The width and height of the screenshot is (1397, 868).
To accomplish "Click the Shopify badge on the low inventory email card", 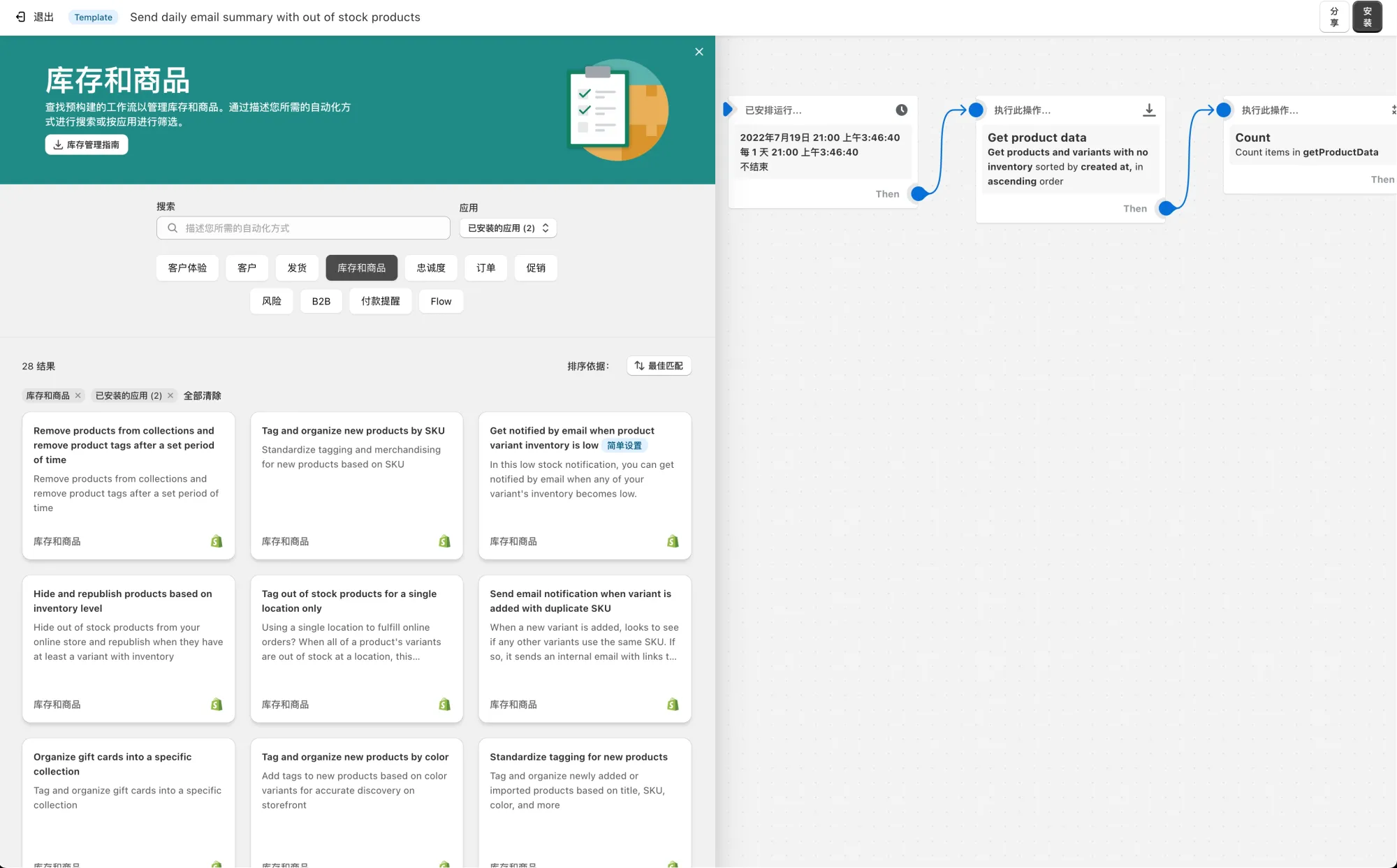I will pos(673,540).
